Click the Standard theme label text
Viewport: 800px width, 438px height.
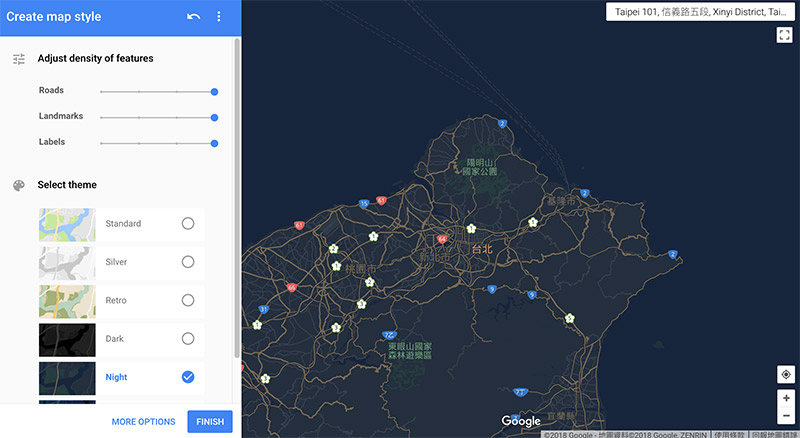(123, 224)
